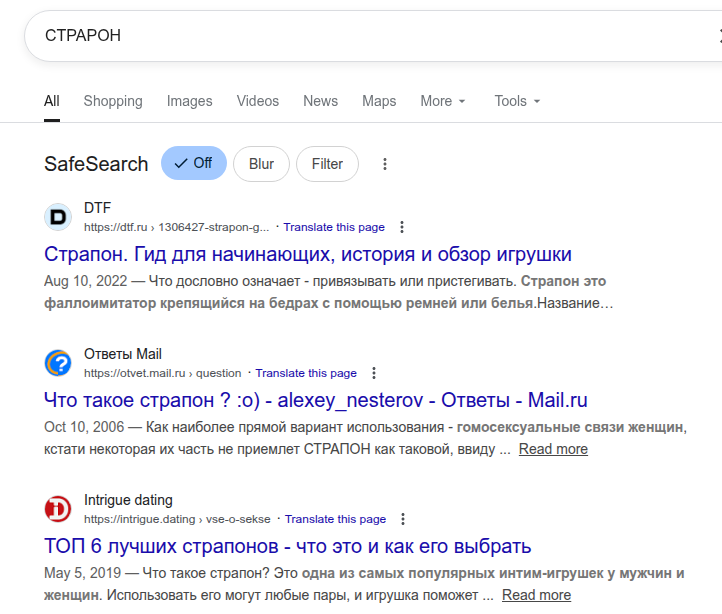Open the DTF result title link
This screenshot has height=614, width=722.
pyautogui.click(x=308, y=254)
